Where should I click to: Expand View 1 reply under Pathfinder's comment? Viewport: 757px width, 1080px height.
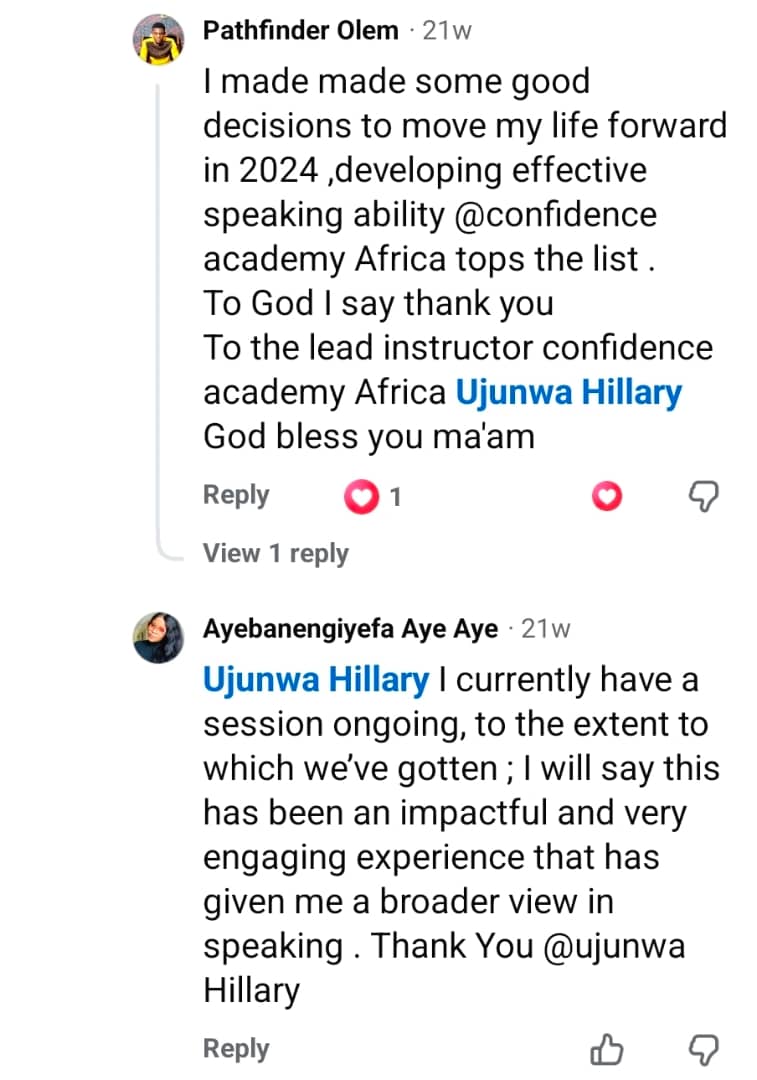point(276,553)
